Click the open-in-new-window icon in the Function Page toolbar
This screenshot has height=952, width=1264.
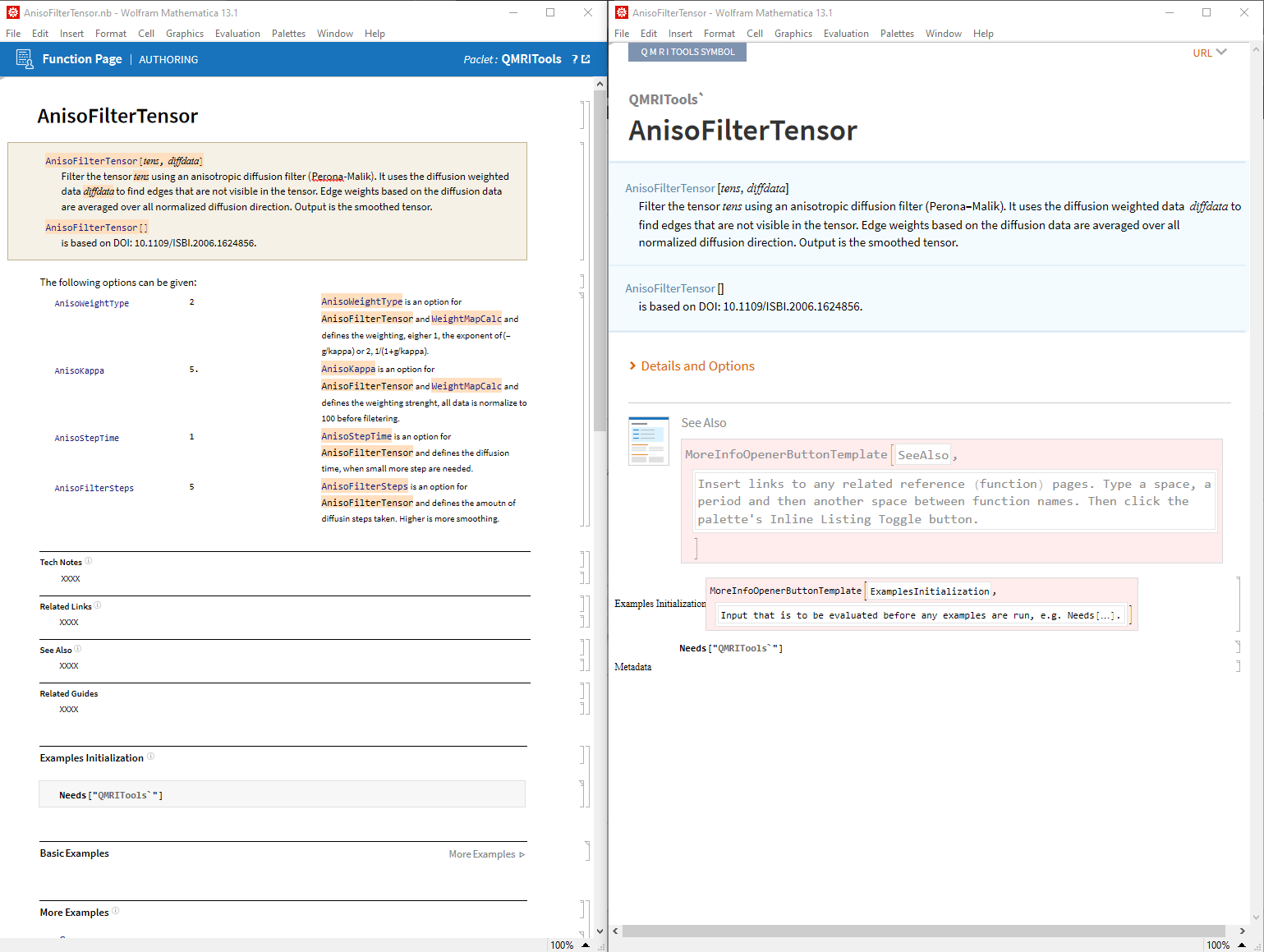tap(586, 59)
